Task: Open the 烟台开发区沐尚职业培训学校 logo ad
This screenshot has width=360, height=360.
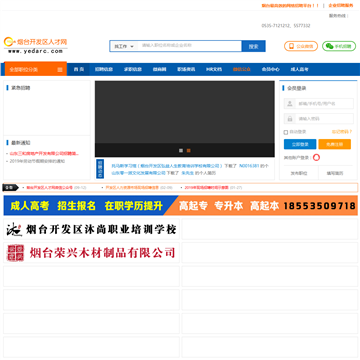Action: 91,229
